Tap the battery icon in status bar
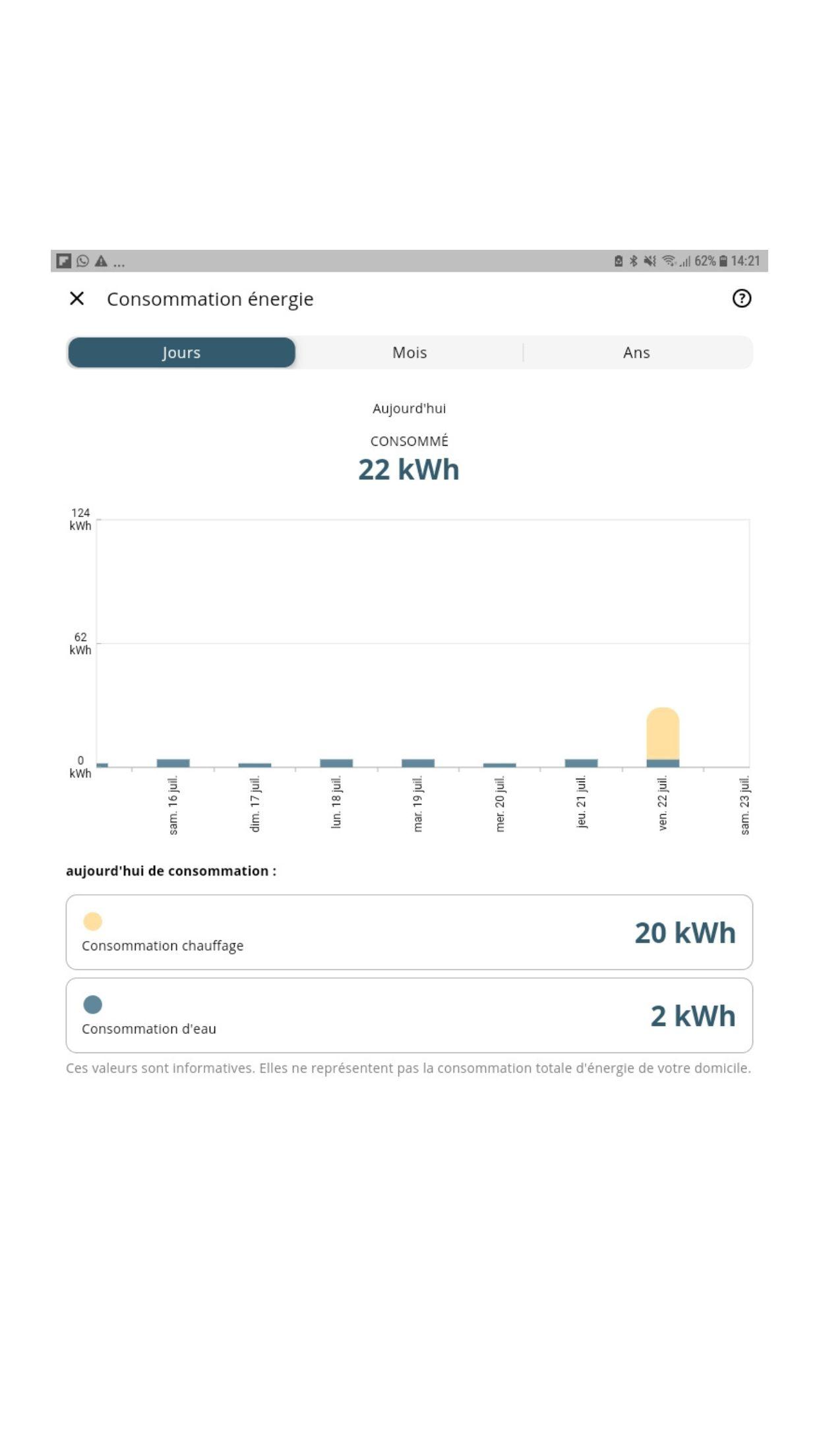 723,261
